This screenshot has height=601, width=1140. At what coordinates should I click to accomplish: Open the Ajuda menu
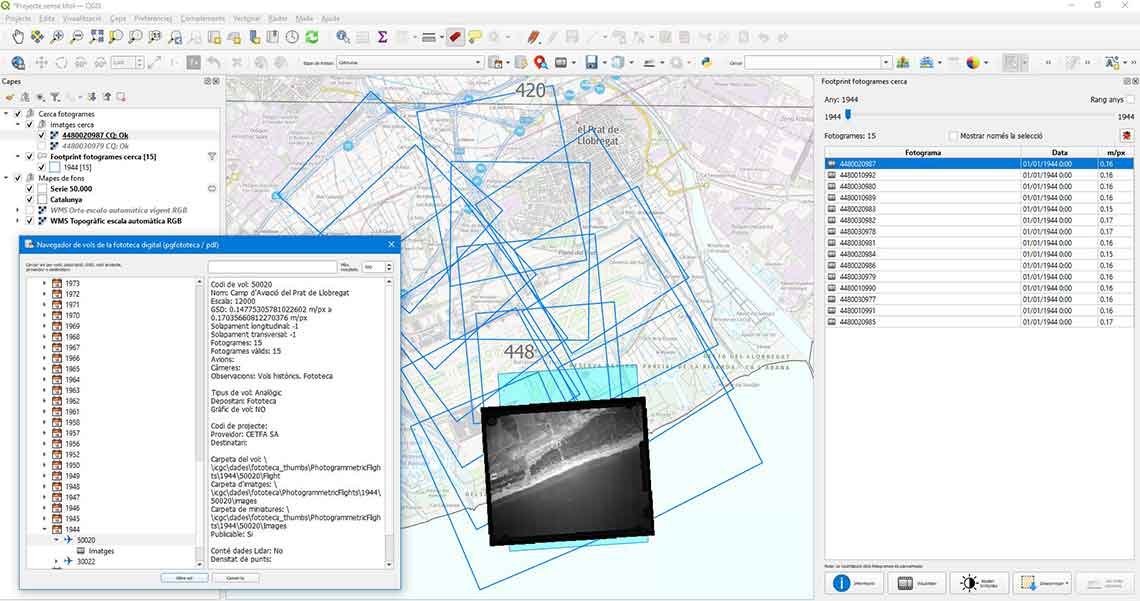331,18
